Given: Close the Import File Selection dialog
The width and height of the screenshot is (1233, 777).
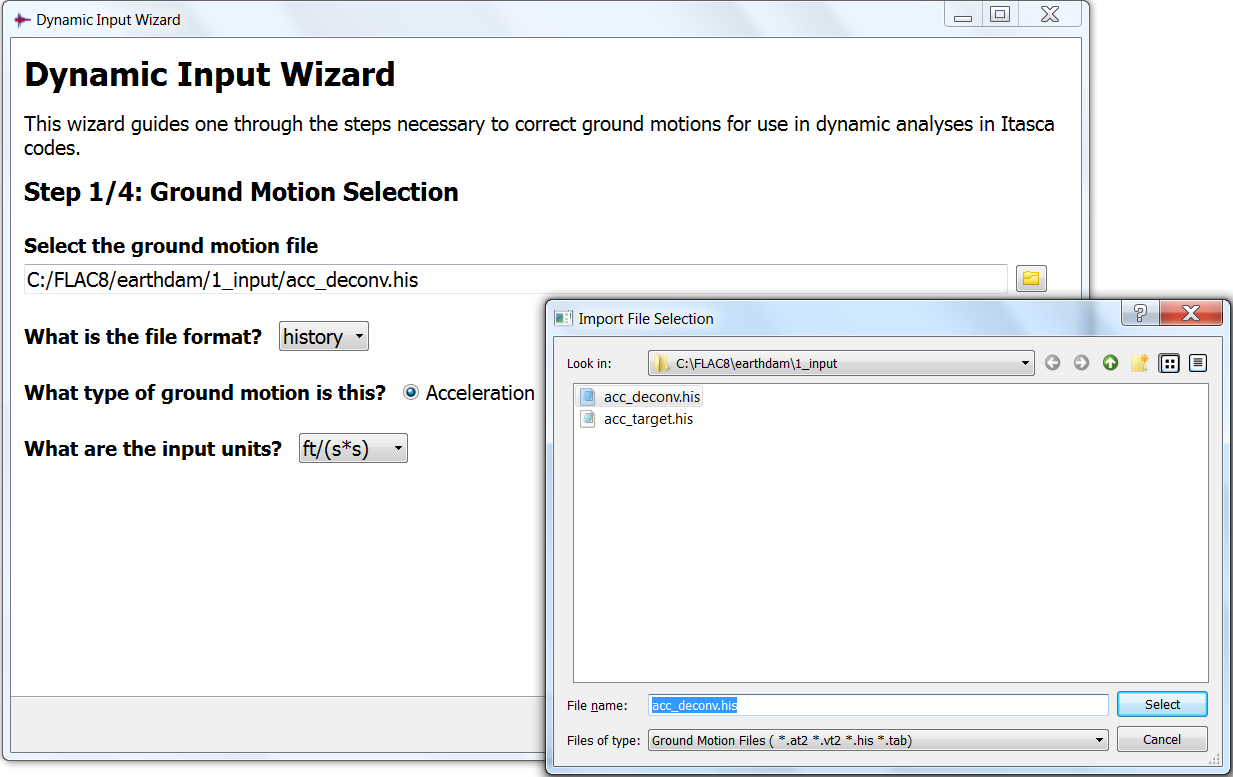Looking at the screenshot, I should tap(1190, 314).
